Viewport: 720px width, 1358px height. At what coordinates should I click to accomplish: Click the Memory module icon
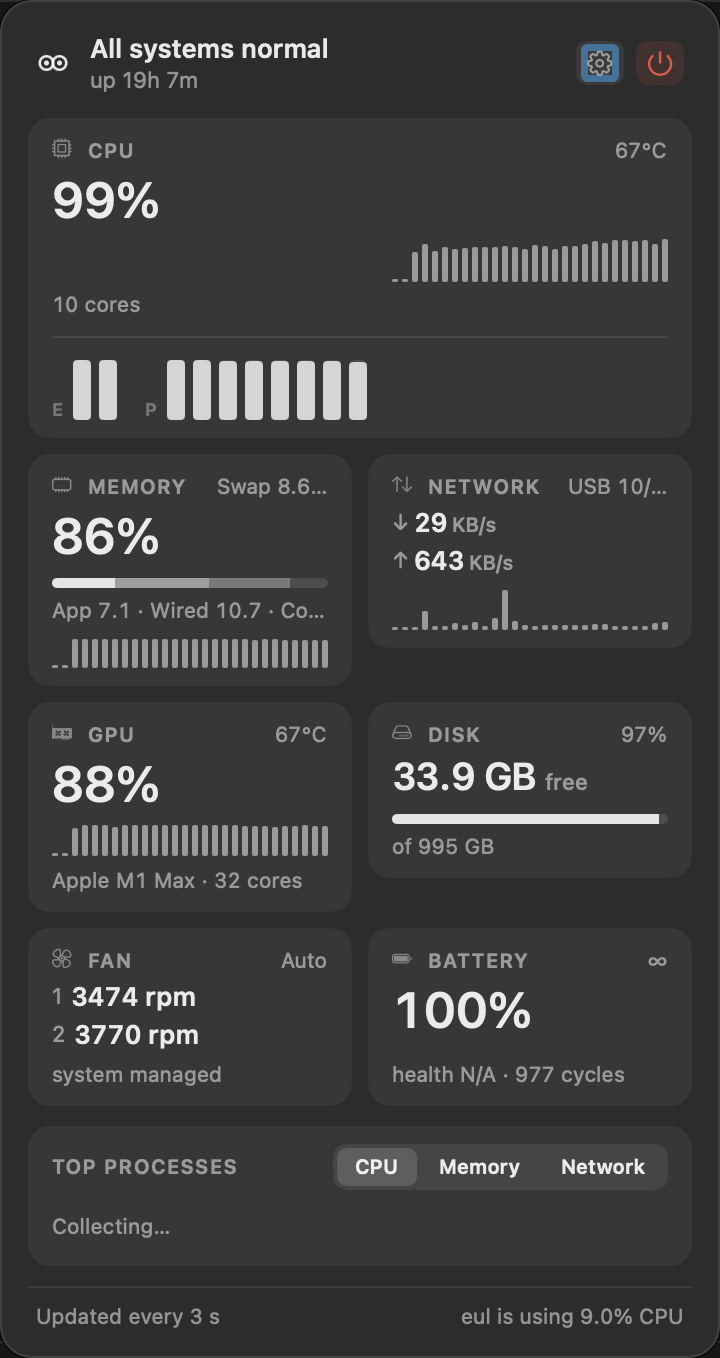click(x=62, y=486)
